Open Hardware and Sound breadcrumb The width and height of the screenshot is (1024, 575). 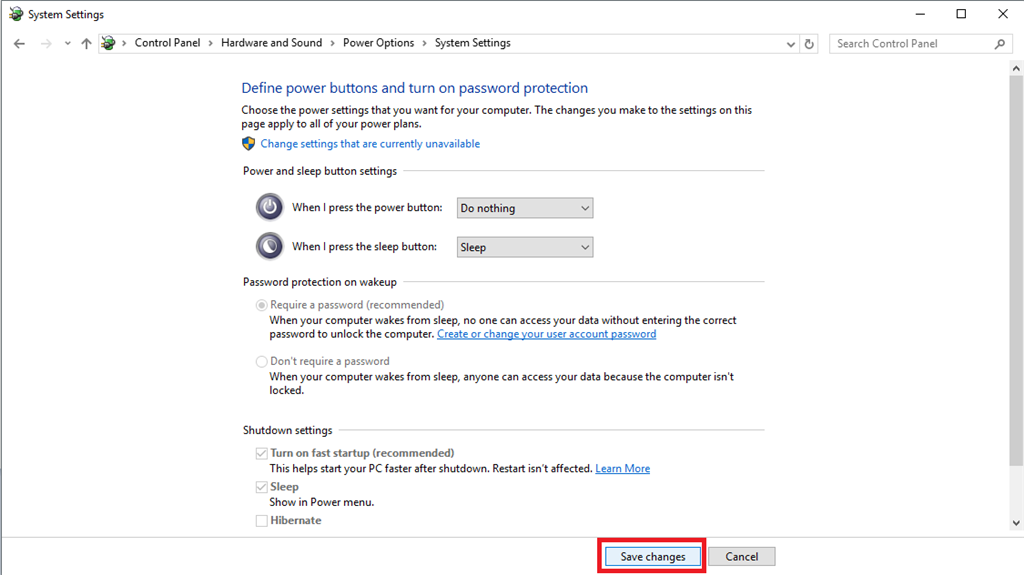[272, 42]
